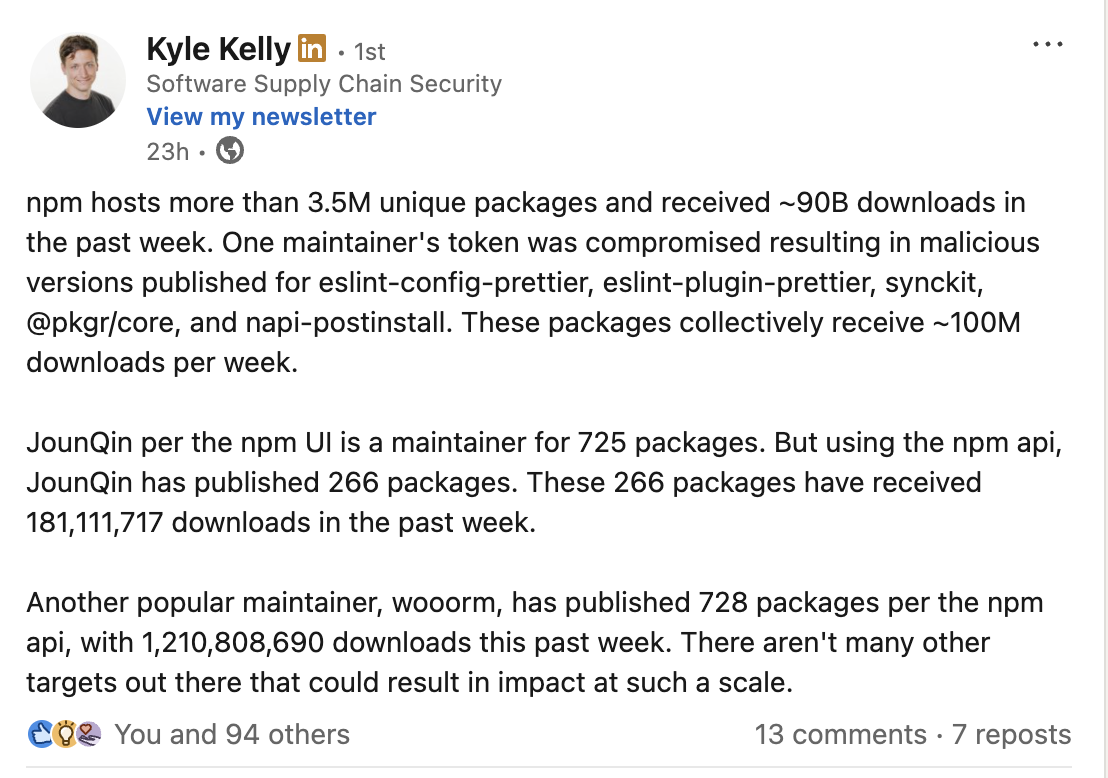Open the View my newsletter link
The height and width of the screenshot is (778, 1108).
click(x=261, y=116)
